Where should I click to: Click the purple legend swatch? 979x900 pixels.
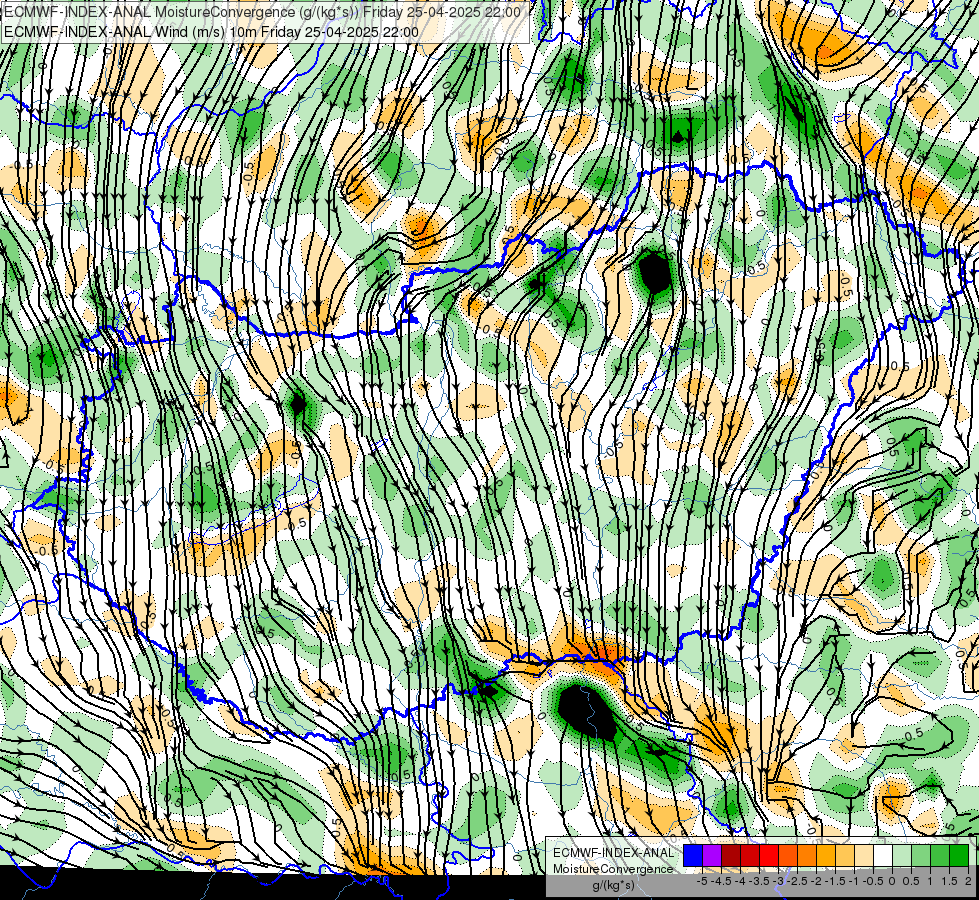click(x=712, y=856)
